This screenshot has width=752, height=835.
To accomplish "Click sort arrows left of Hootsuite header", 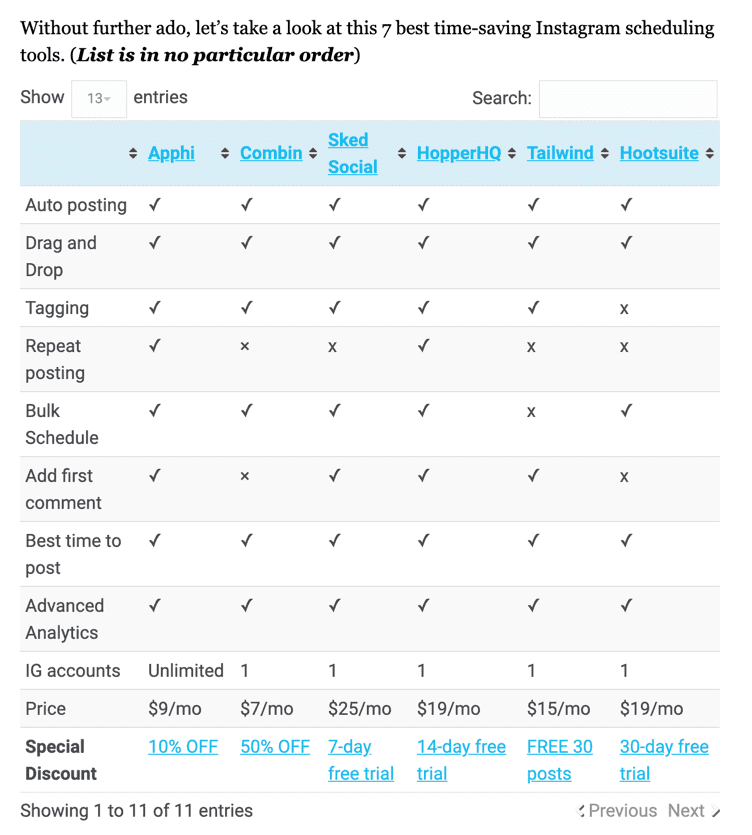I will pos(605,154).
